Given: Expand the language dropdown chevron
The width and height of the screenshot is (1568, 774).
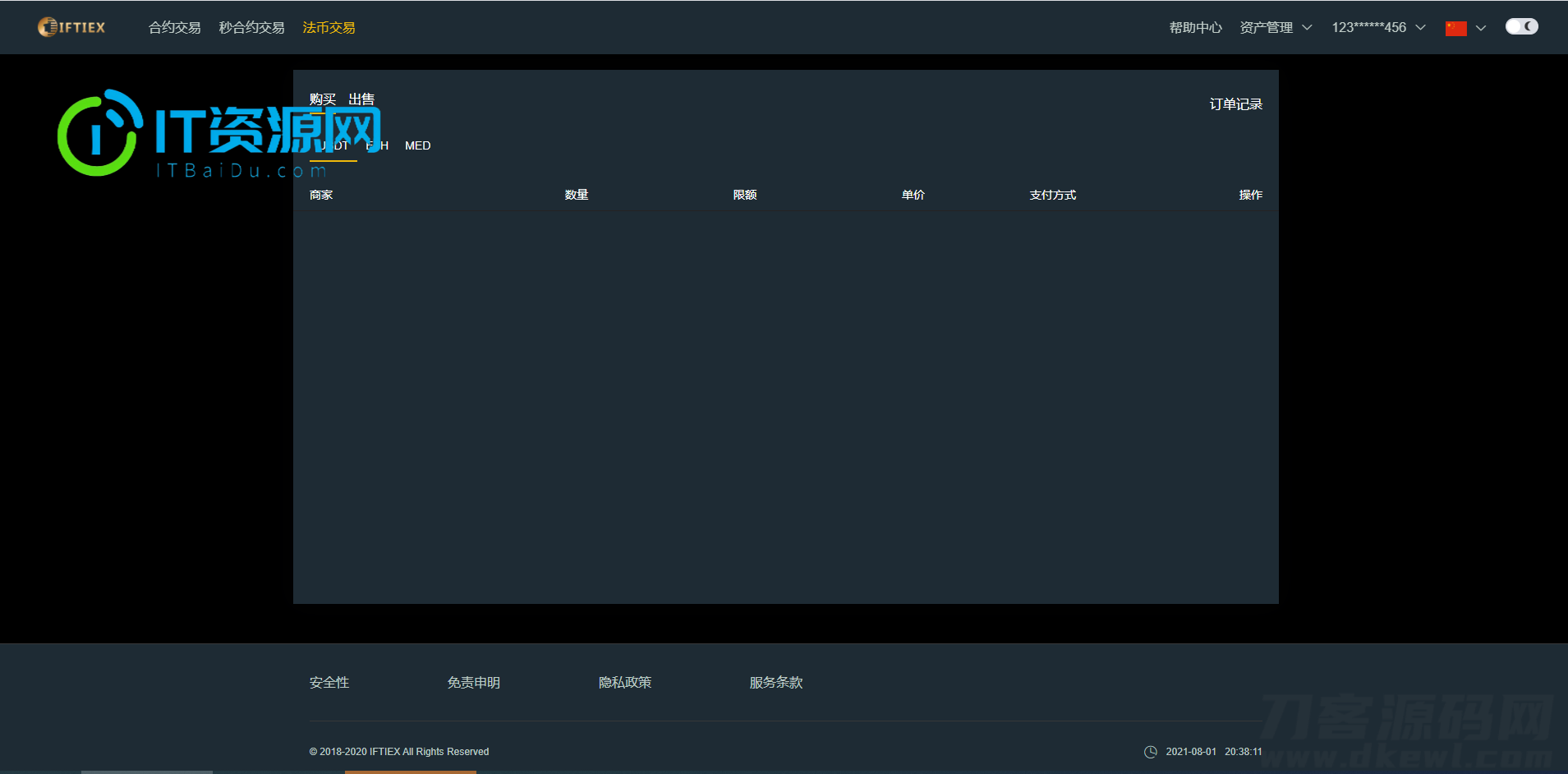Looking at the screenshot, I should click(x=1481, y=28).
